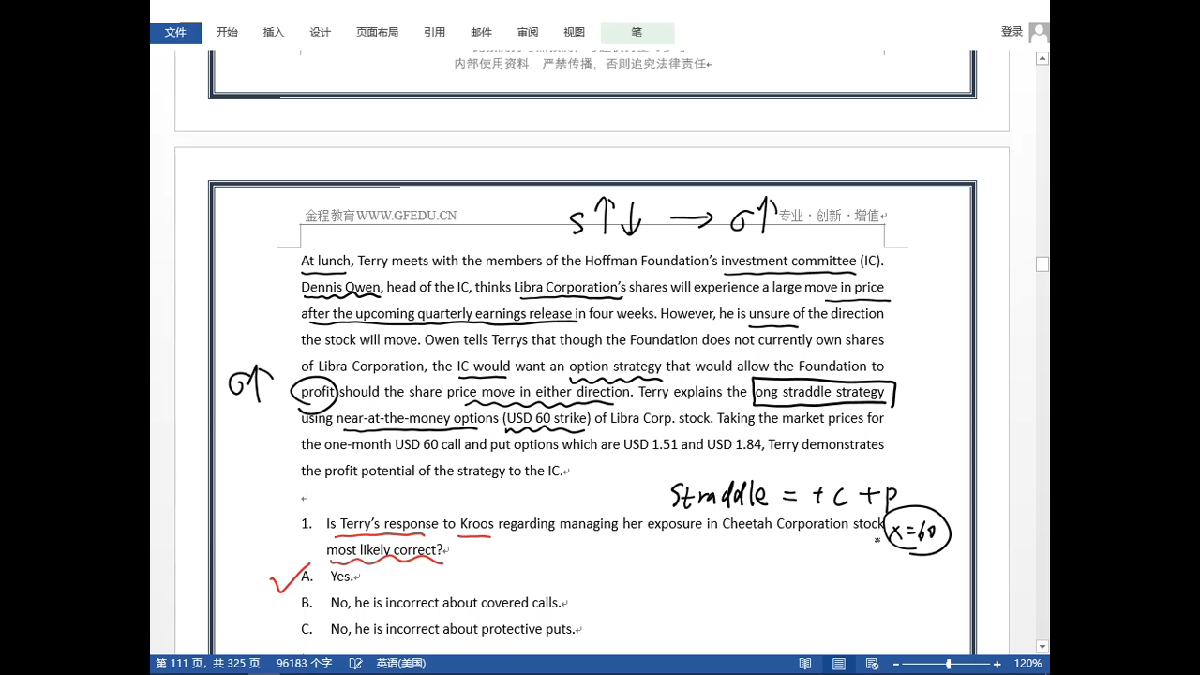Click the proofing check icon

[x=355, y=664]
